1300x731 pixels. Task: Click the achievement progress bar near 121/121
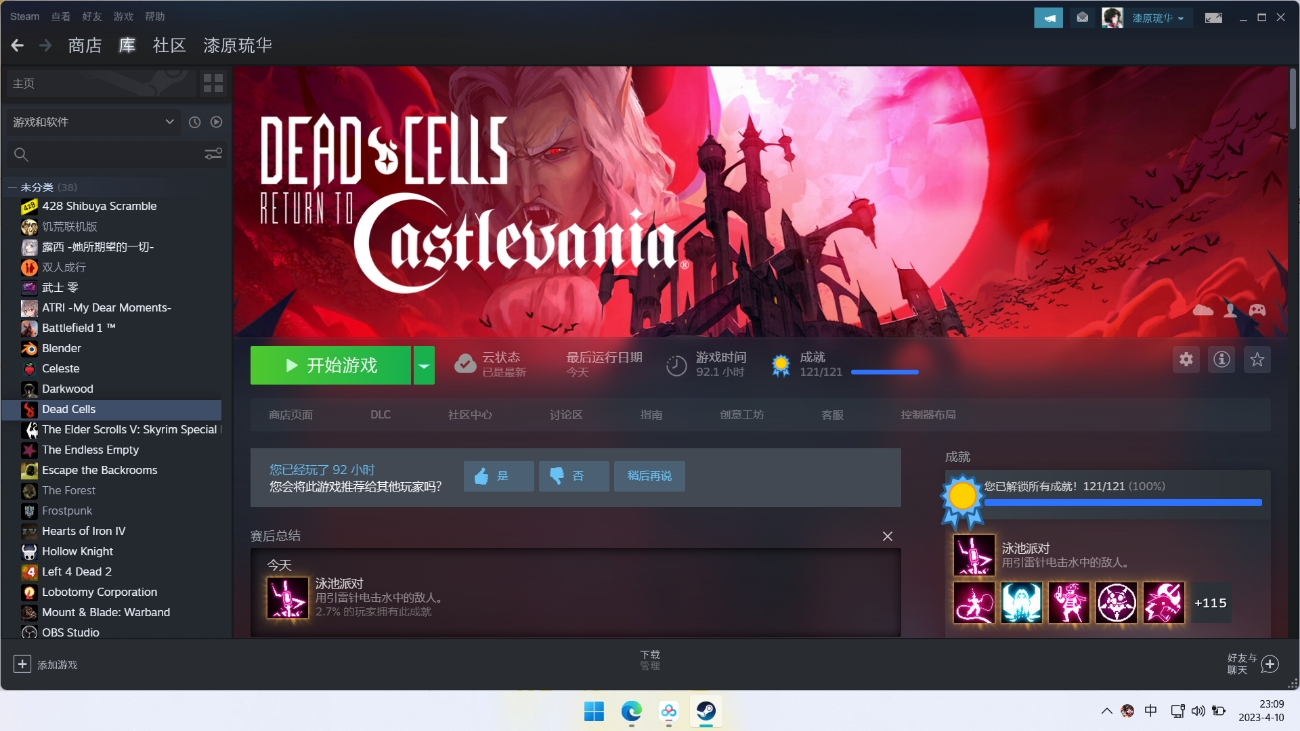click(x=885, y=372)
